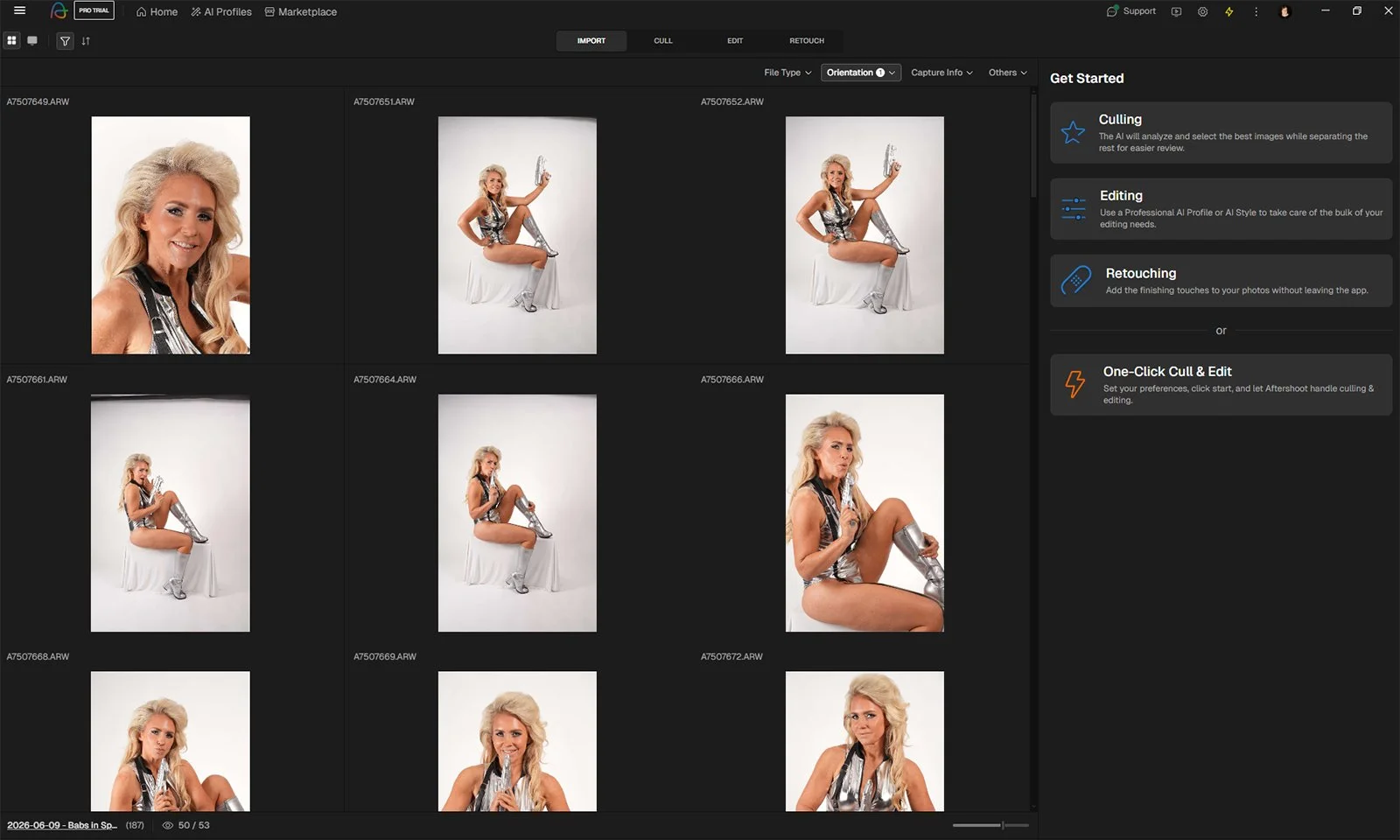Adjust the thumbnail size slider

point(990,825)
